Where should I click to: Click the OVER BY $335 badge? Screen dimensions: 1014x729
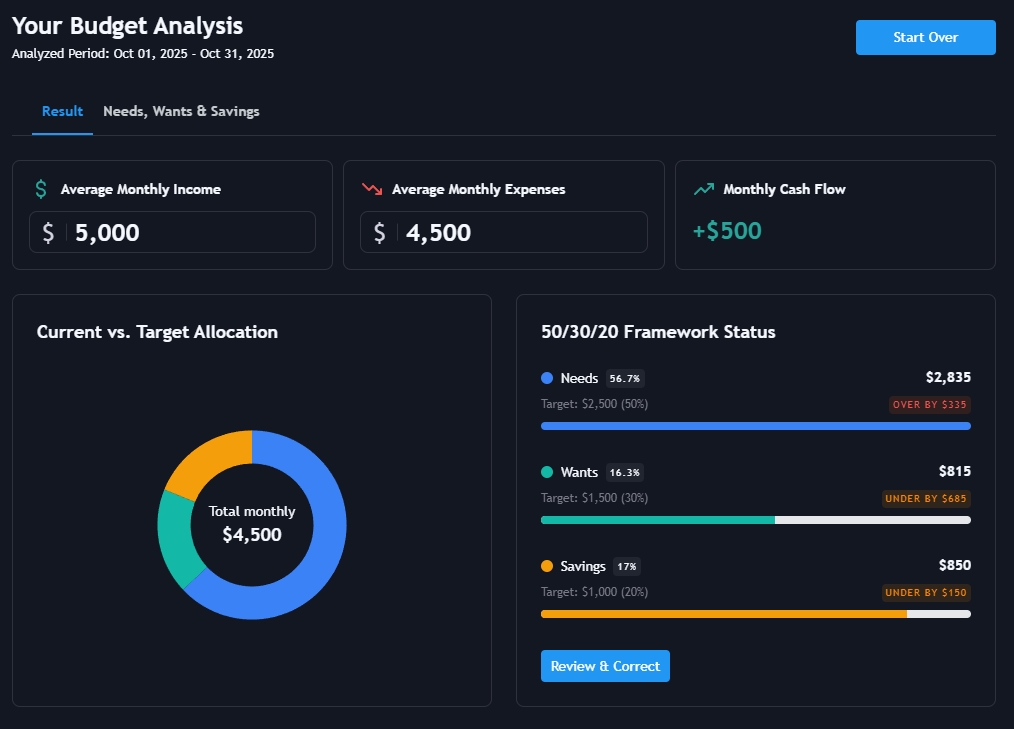[930, 405]
